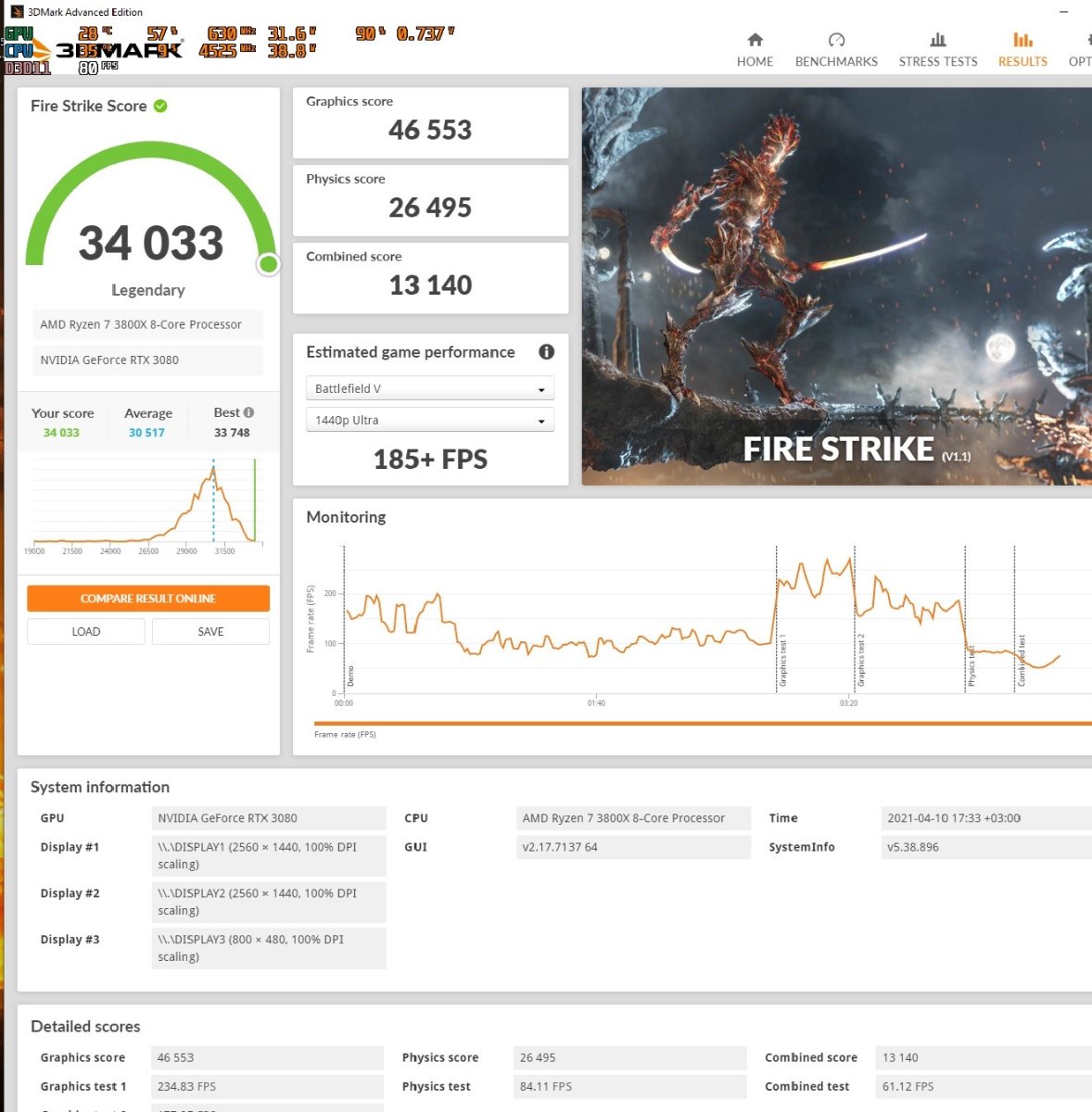Click the Display #2 value field
Image resolution: width=1092 pixels, height=1112 pixels.
(269, 902)
